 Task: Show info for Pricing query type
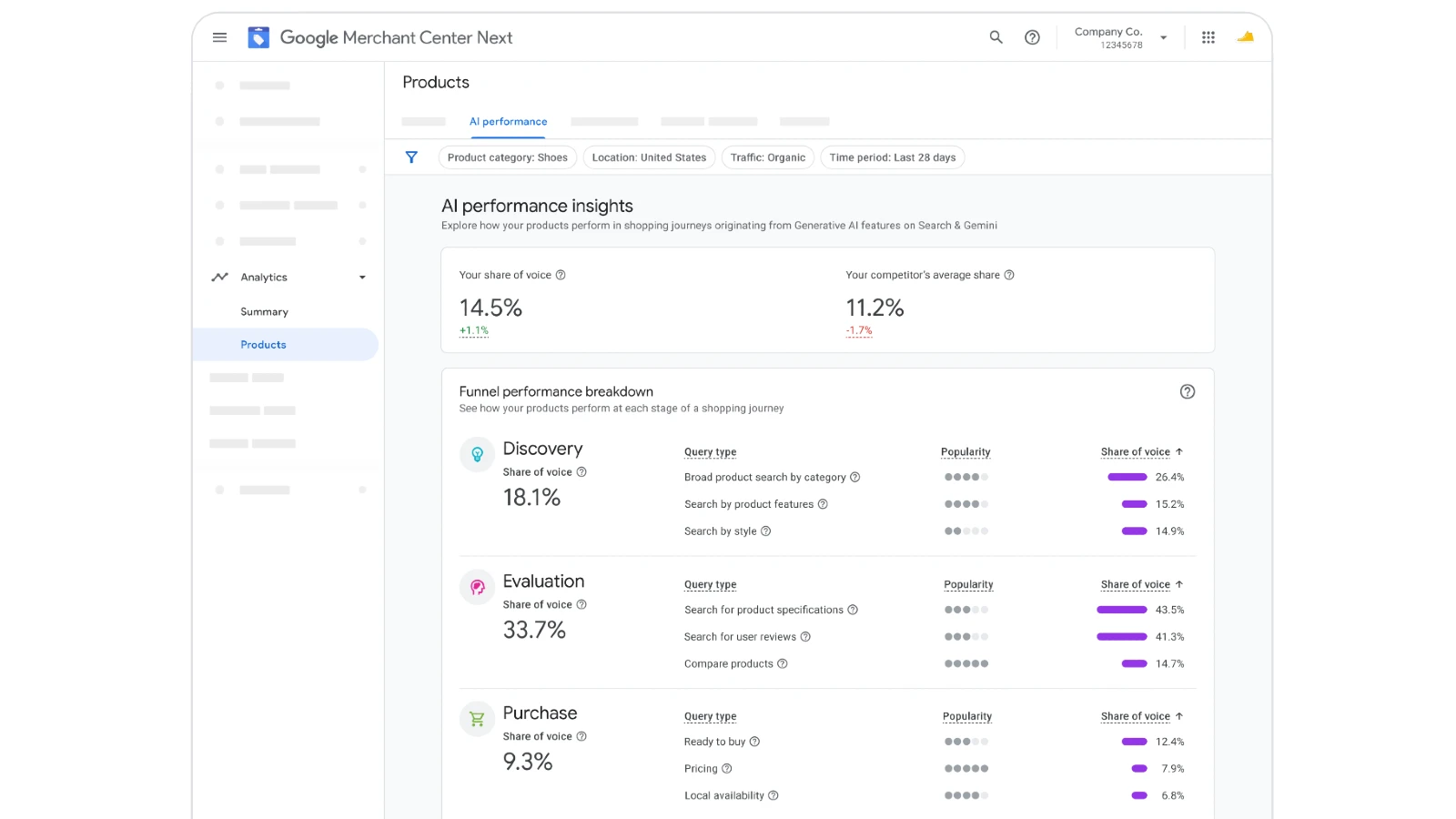(727, 769)
